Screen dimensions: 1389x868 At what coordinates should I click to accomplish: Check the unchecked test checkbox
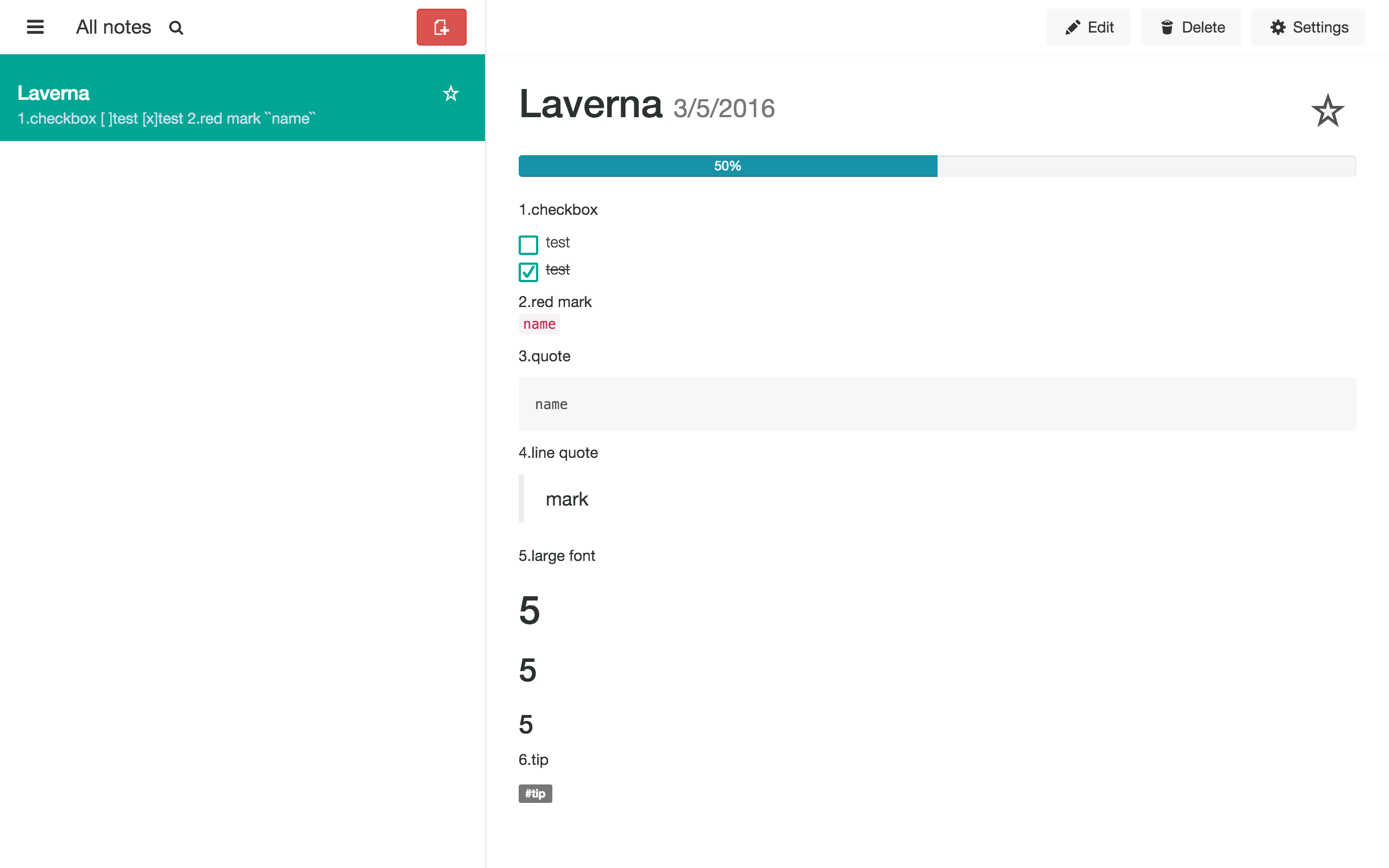click(x=528, y=245)
